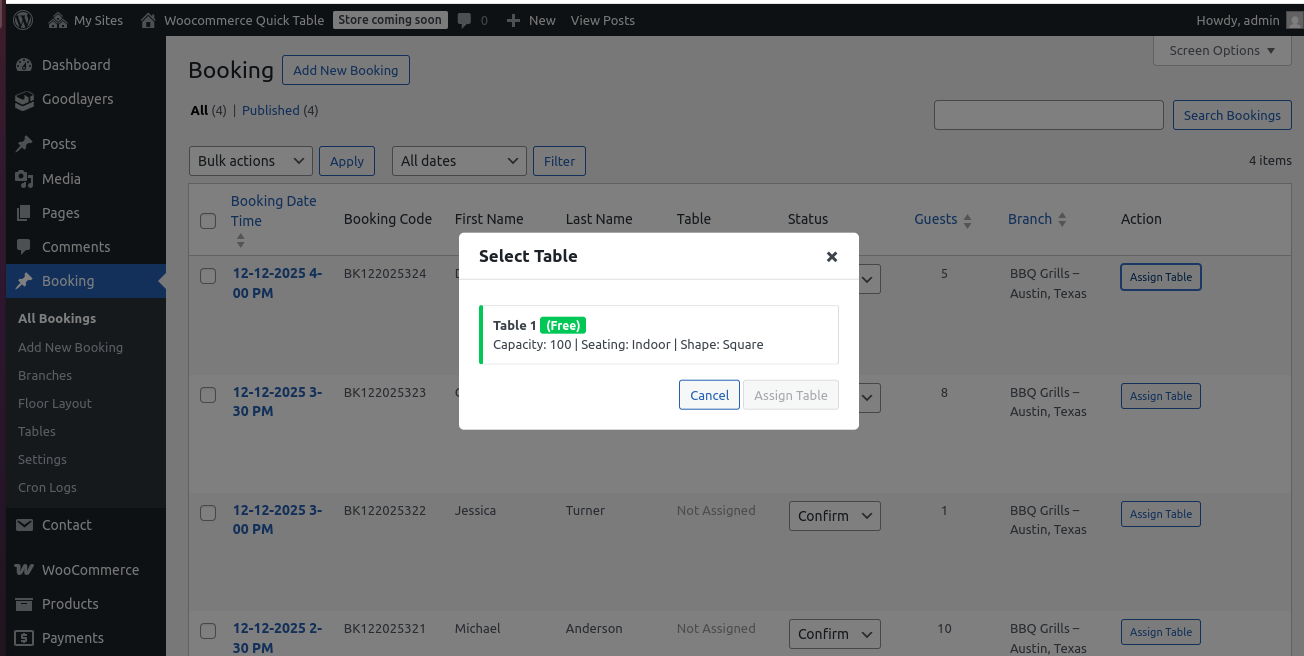Expand the All dates filter dropdown

coord(459,161)
